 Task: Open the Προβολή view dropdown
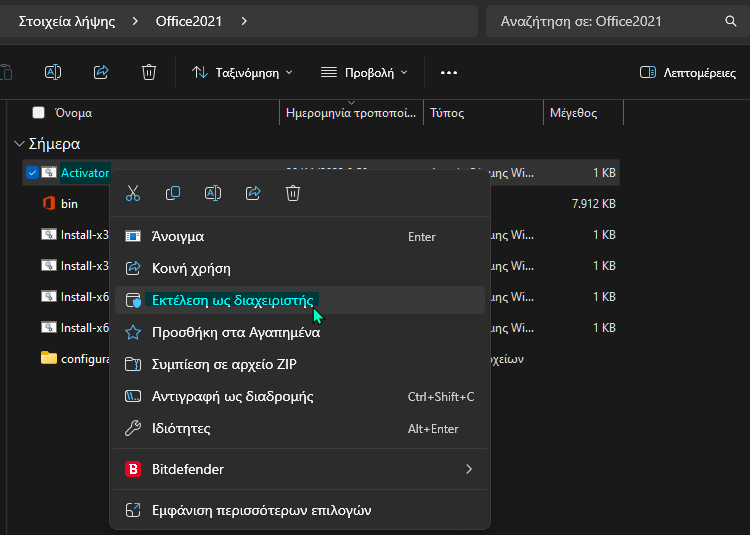click(364, 73)
